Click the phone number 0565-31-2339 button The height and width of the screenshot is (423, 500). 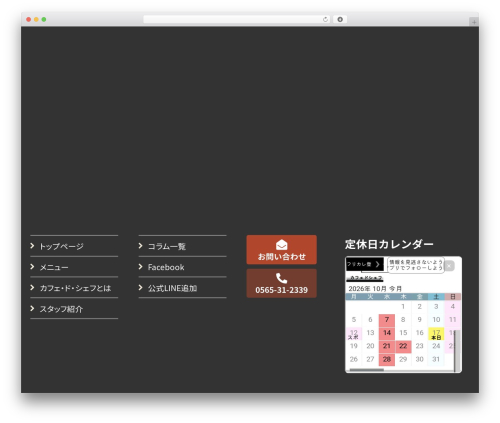pos(282,283)
